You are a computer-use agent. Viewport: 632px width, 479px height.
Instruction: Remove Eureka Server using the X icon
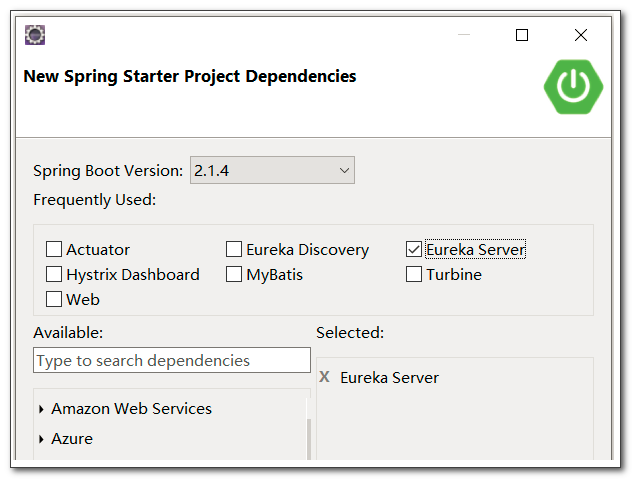coord(324,377)
